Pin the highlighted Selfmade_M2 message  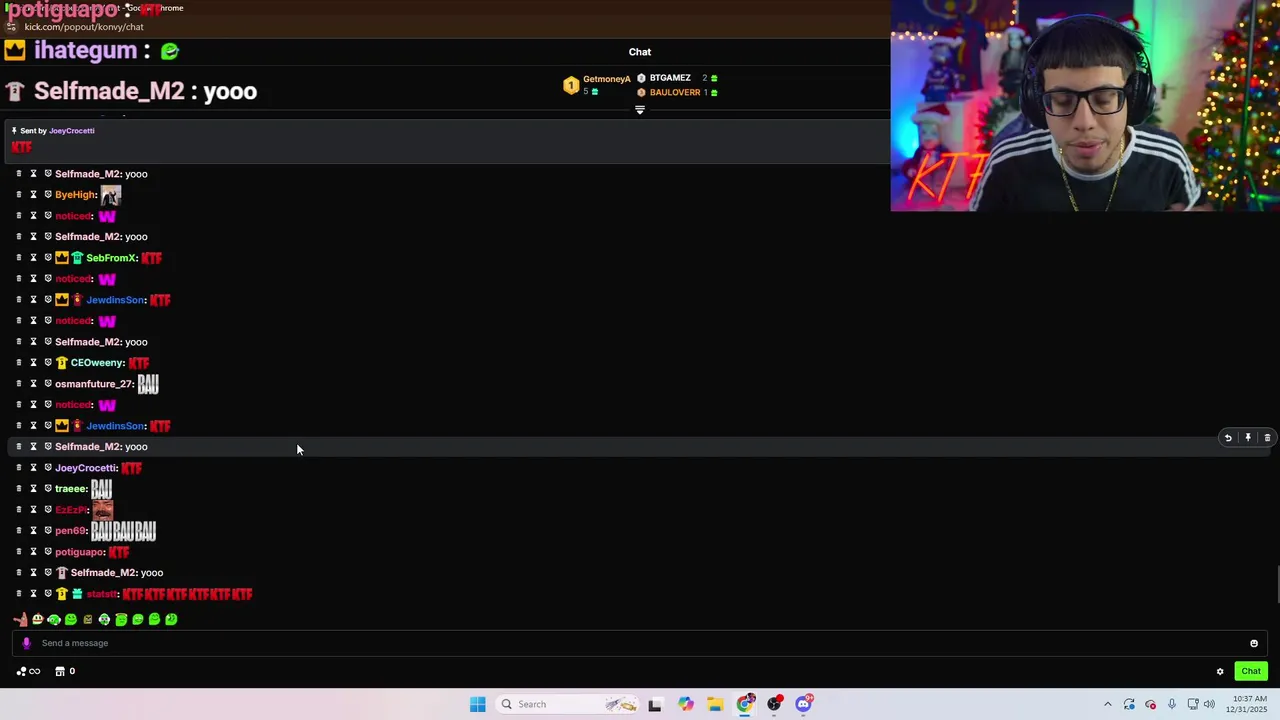[1248, 438]
